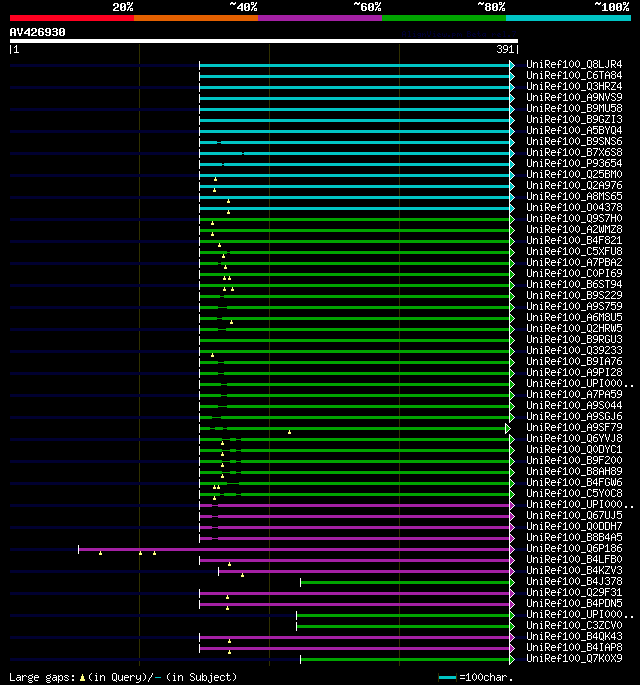The image size is (640, 685).
Task: Select hit label UniRef100_A8MS65
Action: pos(574,197)
